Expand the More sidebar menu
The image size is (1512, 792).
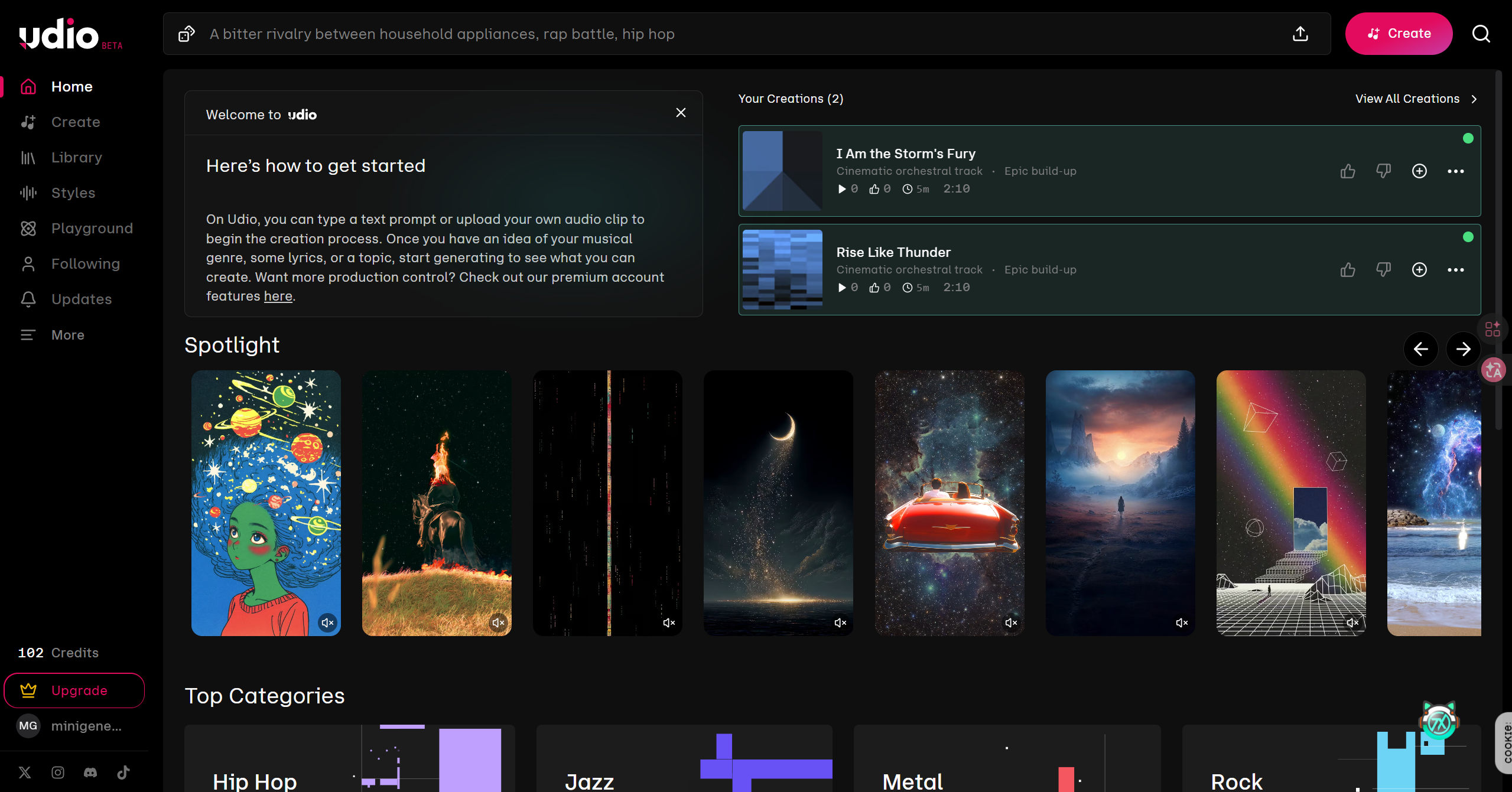[x=67, y=335]
